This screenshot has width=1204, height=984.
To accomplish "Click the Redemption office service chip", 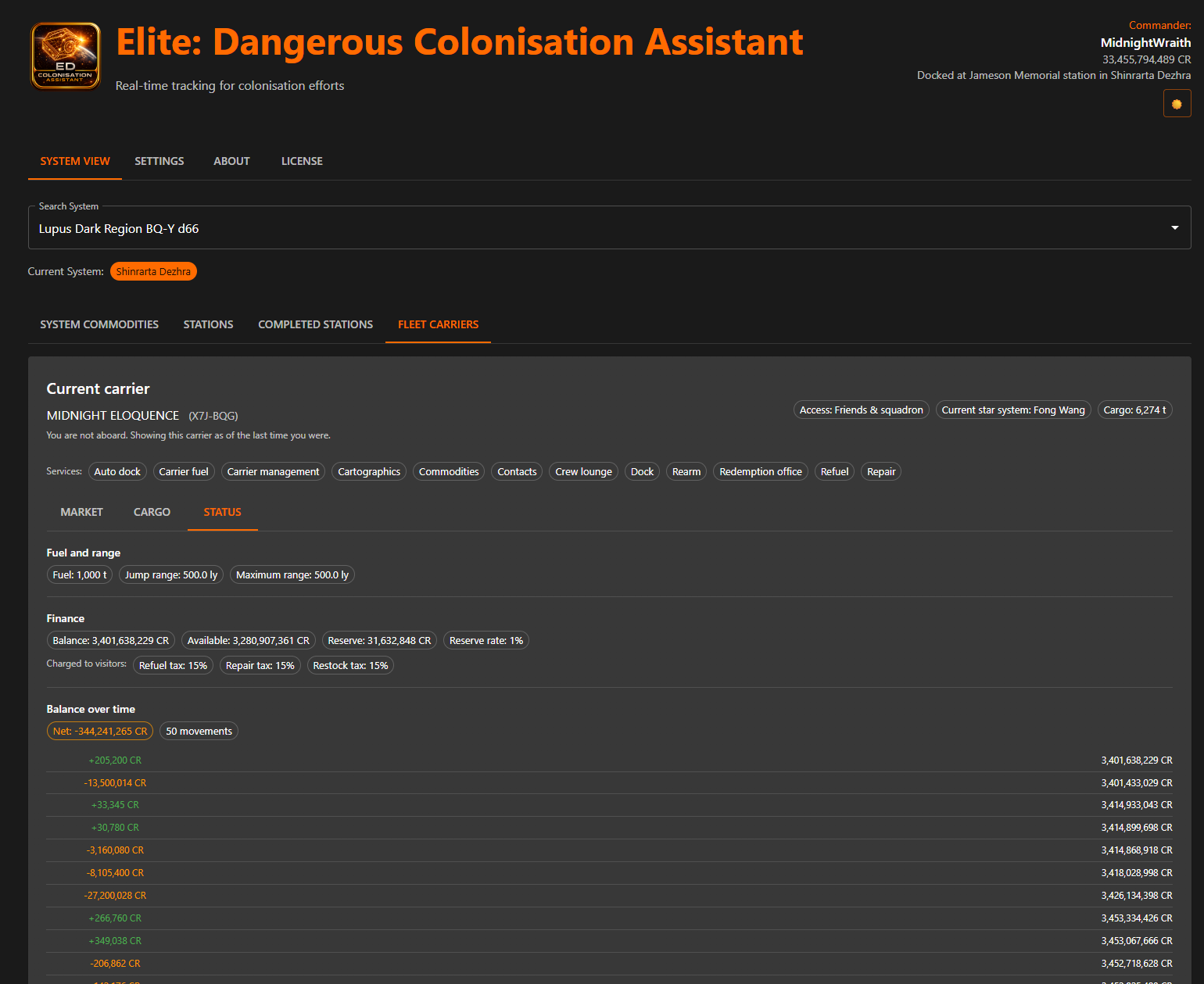I will (x=761, y=471).
